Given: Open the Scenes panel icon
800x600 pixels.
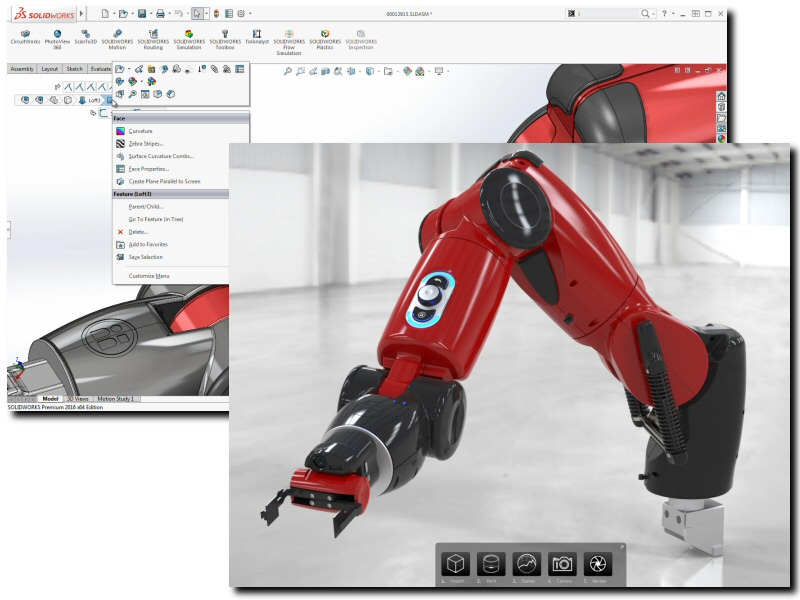Looking at the screenshot, I should point(524,561).
